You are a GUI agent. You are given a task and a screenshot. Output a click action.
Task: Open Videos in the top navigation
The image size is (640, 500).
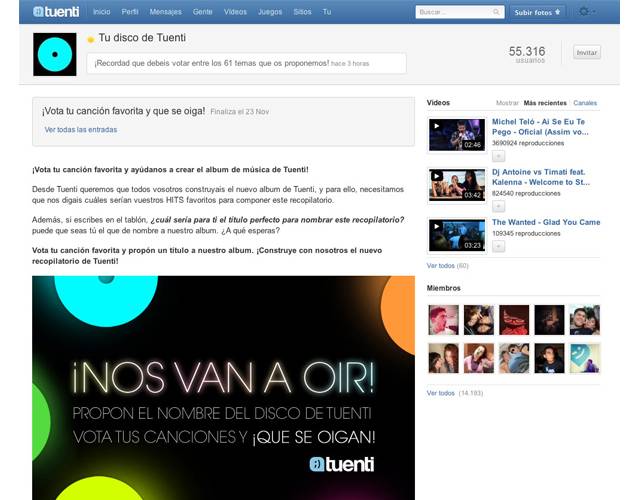[235, 12]
